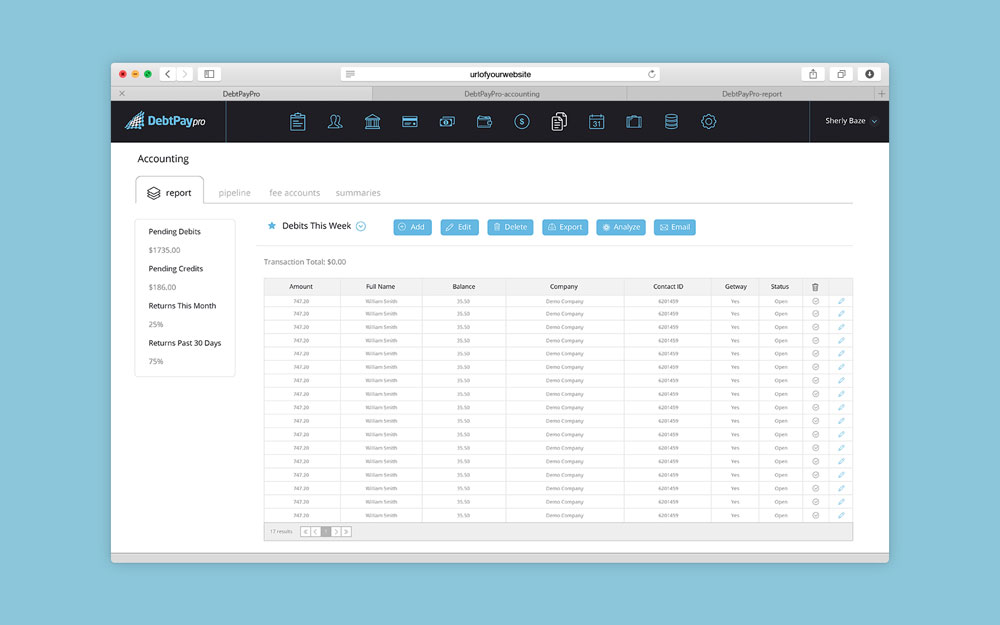Image resolution: width=1000 pixels, height=625 pixels.
Task: Click the bank building icon in navbar
Action: tap(372, 122)
